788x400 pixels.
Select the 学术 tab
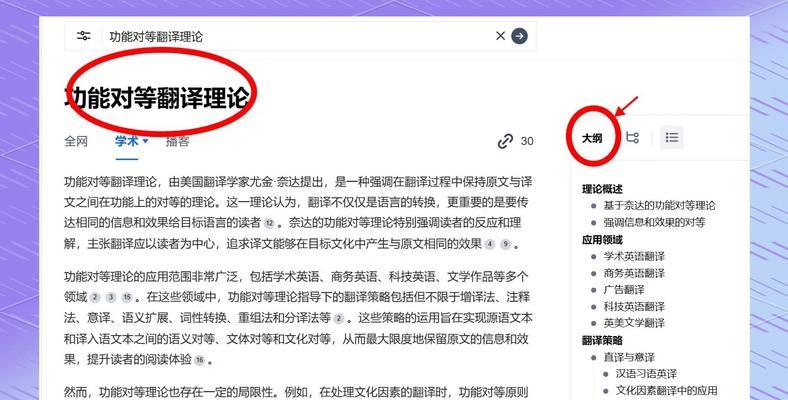tap(127, 141)
